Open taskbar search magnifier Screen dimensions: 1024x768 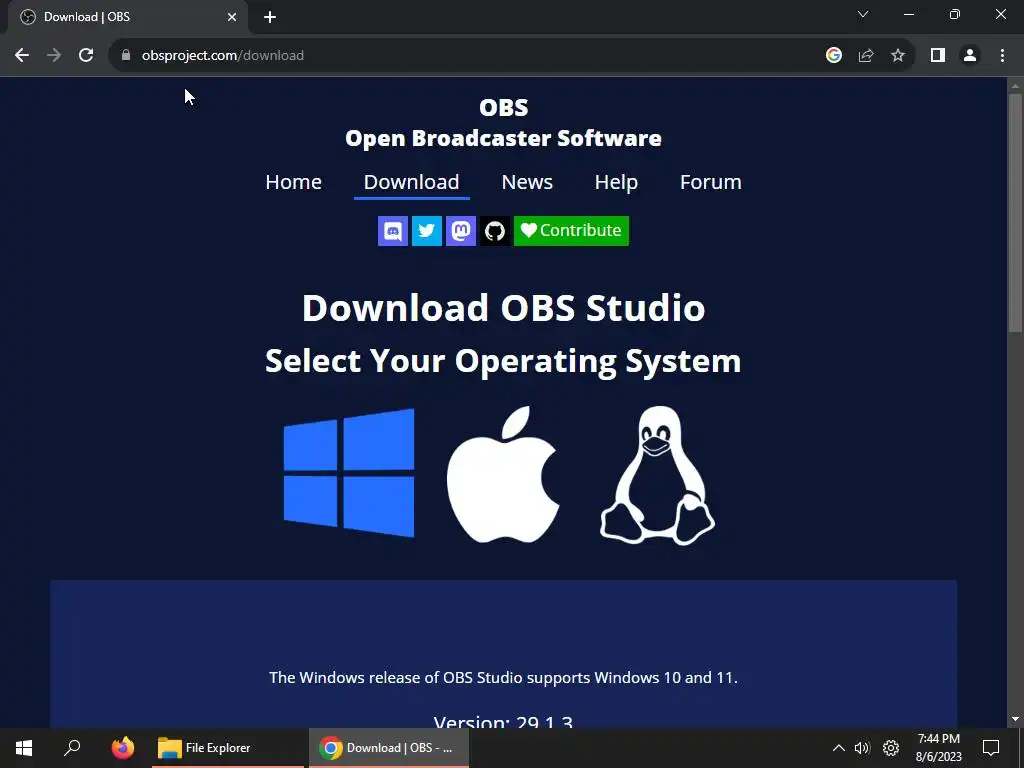point(72,748)
